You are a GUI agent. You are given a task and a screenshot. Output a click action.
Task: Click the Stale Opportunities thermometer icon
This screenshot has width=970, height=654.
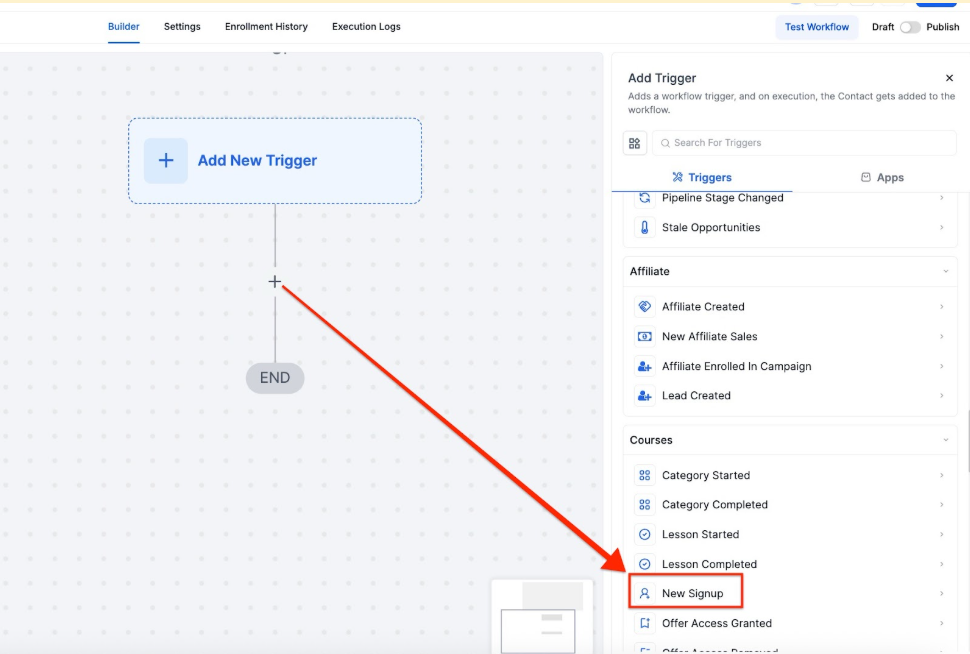pyautogui.click(x=645, y=228)
